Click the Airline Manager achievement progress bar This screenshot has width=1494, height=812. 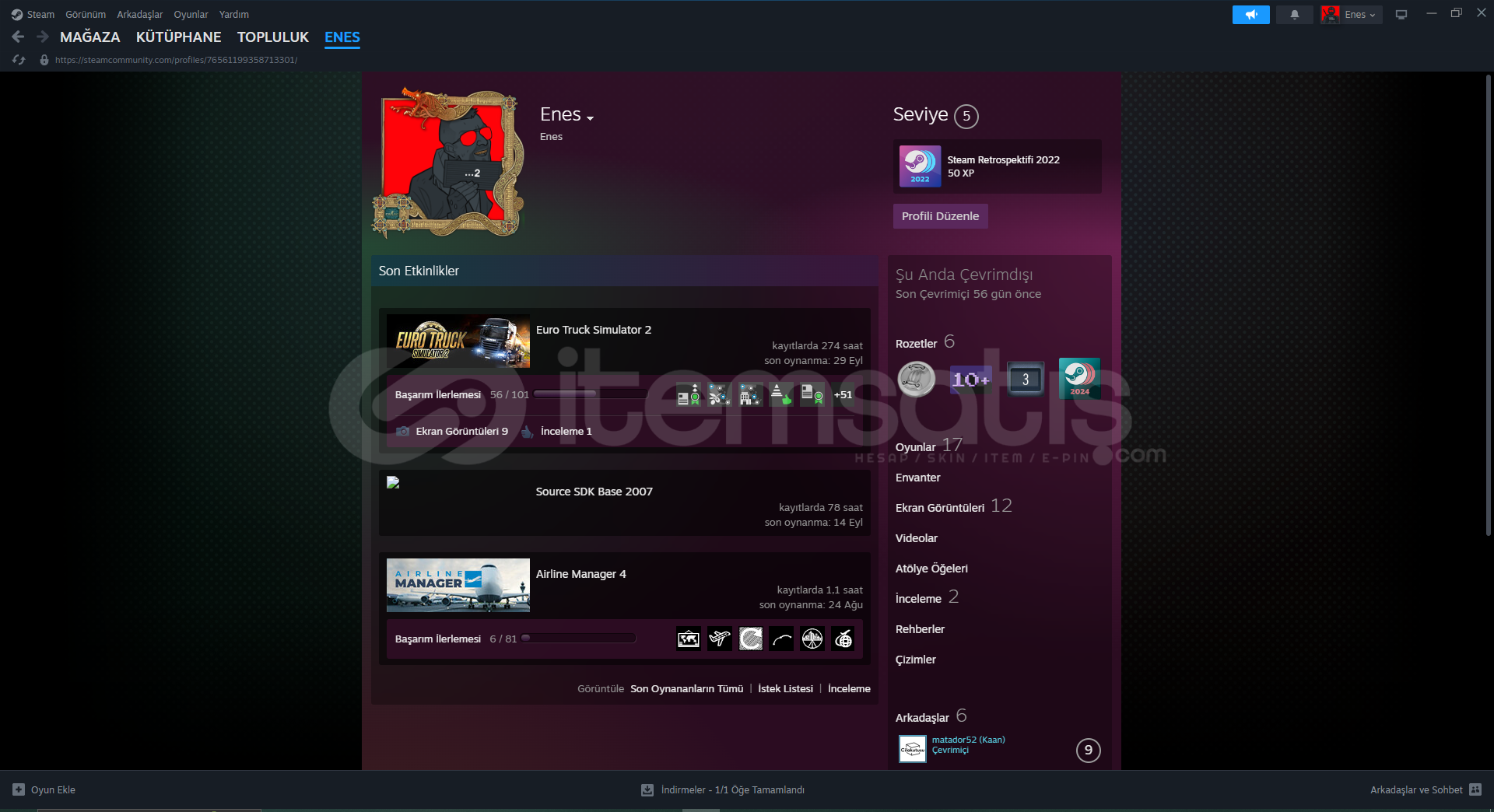[x=578, y=639]
